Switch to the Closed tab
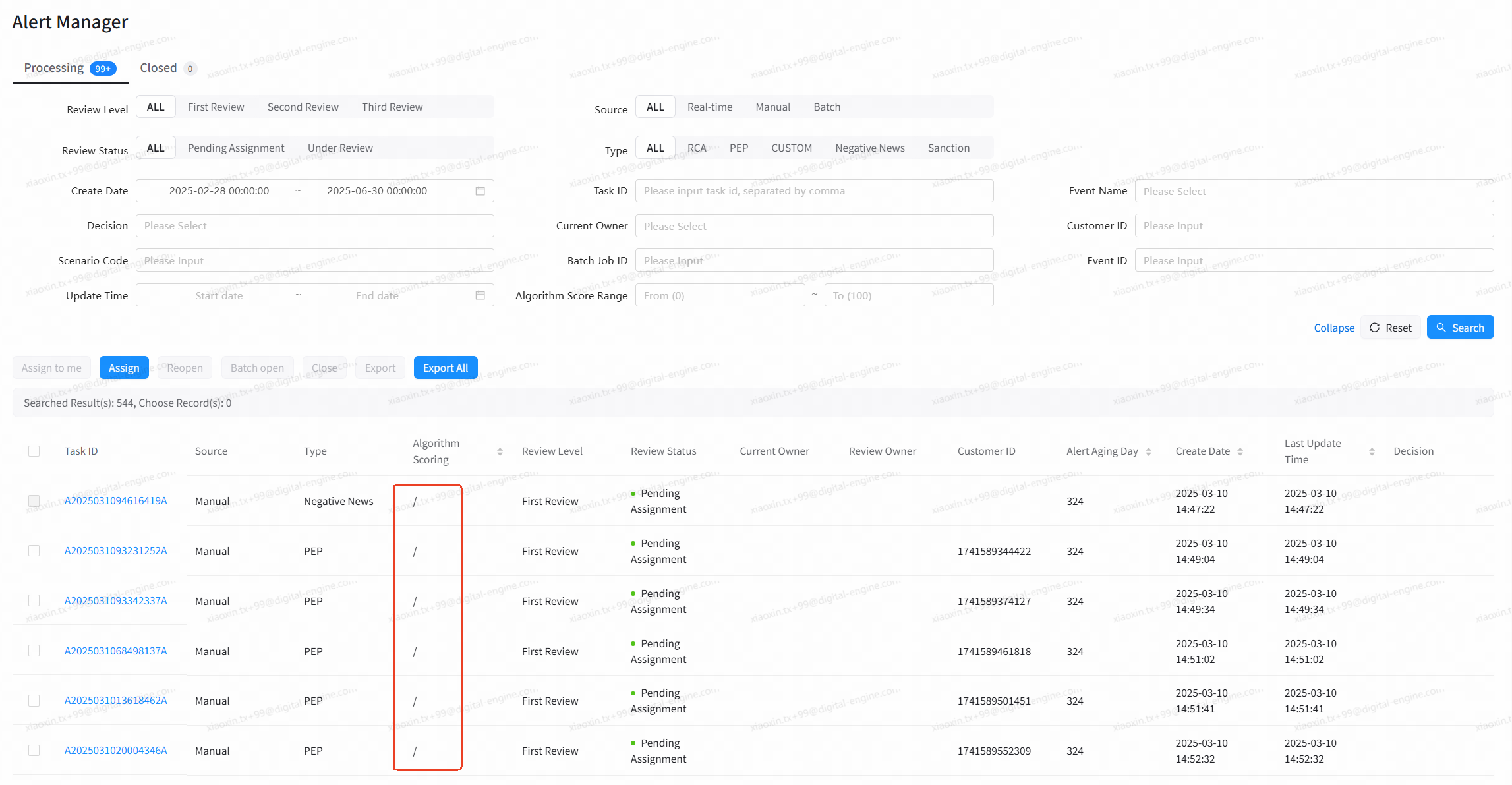The height and width of the screenshot is (785, 1512). click(159, 68)
